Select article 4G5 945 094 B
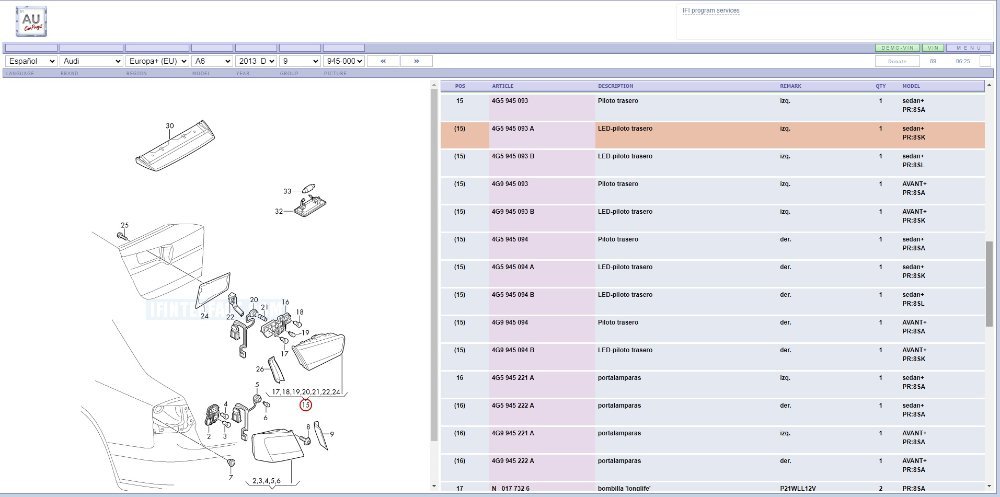1000x497 pixels. 513,295
